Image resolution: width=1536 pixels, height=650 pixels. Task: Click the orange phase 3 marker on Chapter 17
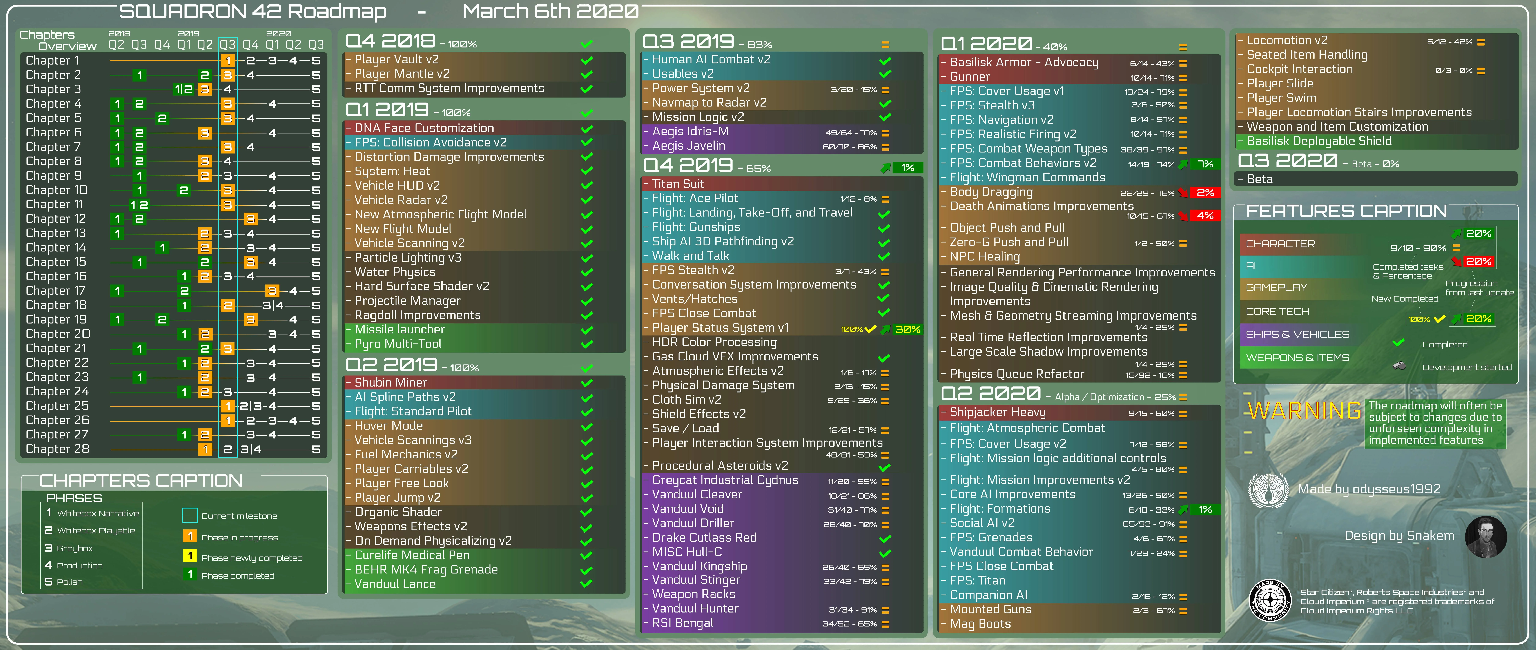(x=271, y=291)
